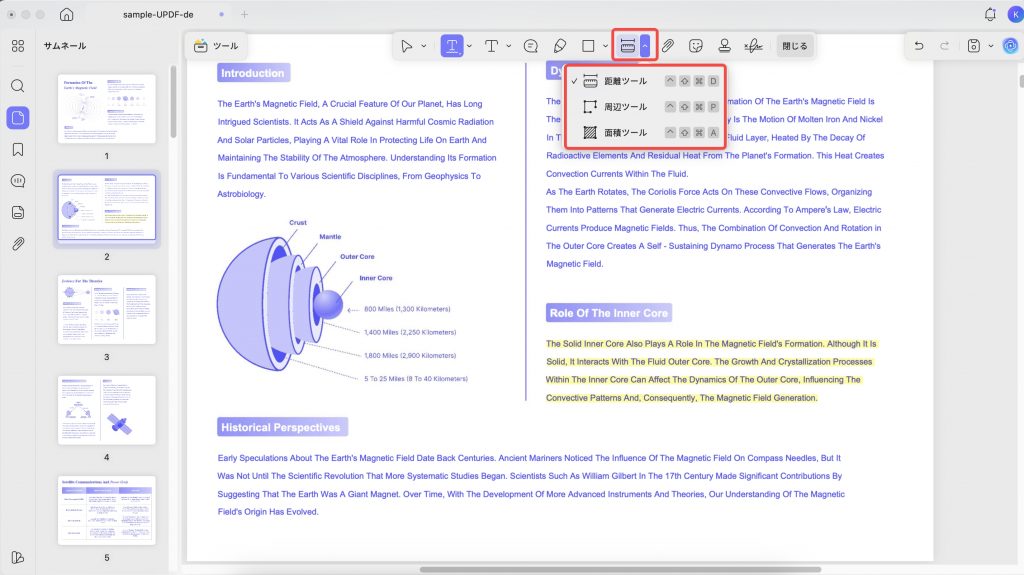The height and width of the screenshot is (575, 1024).
Task: Open page 3 thumbnail
Action: coord(106,309)
